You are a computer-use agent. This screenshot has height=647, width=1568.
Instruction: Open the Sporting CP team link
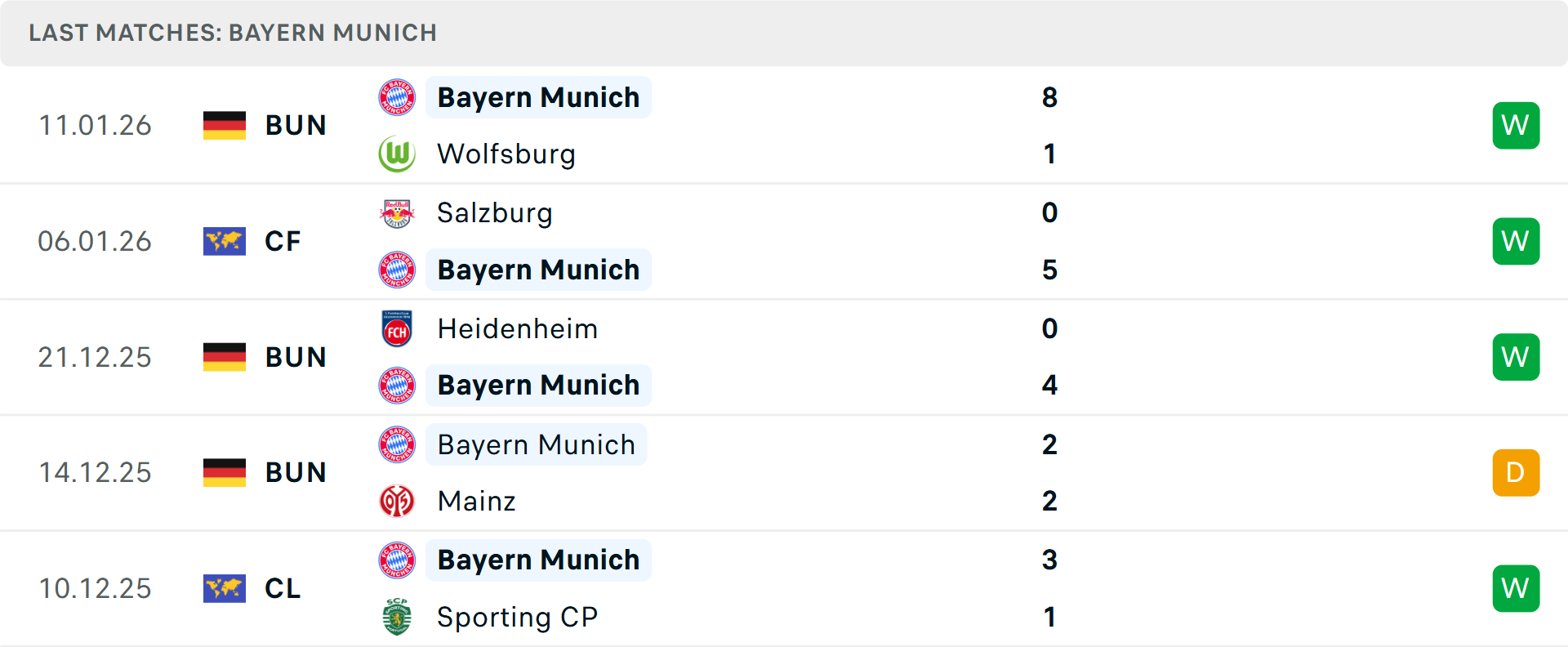[x=518, y=617]
